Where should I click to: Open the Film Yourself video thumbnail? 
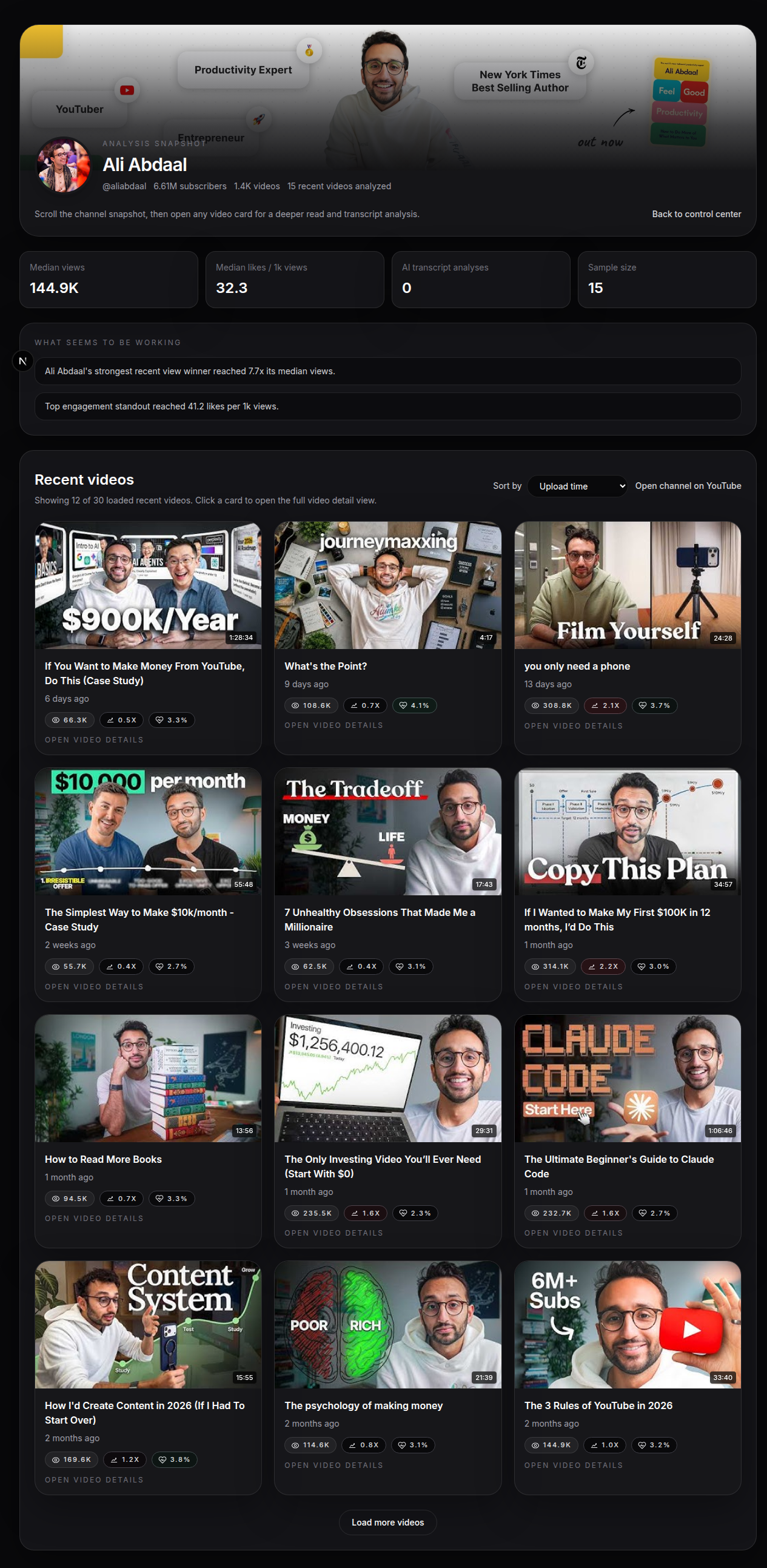[627, 585]
